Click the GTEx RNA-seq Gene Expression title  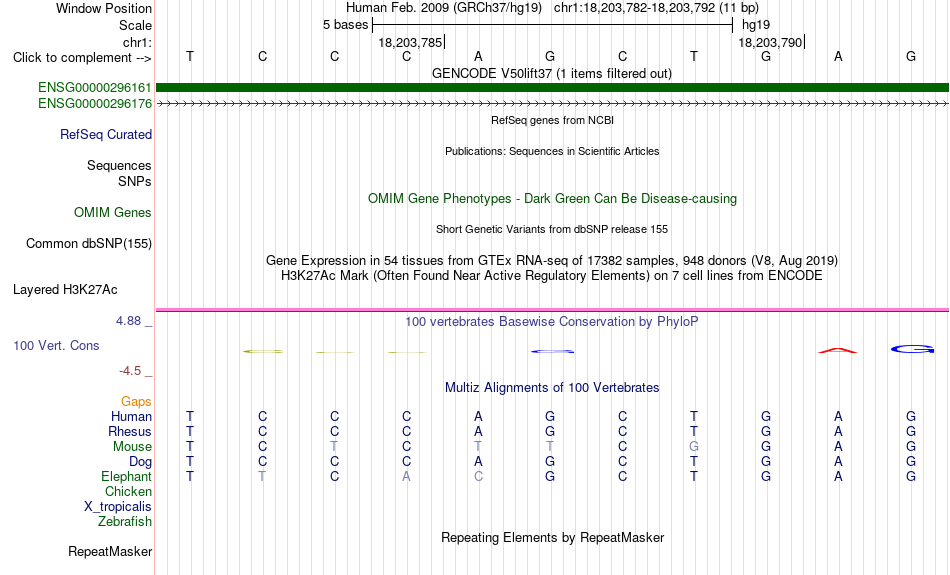point(552,261)
